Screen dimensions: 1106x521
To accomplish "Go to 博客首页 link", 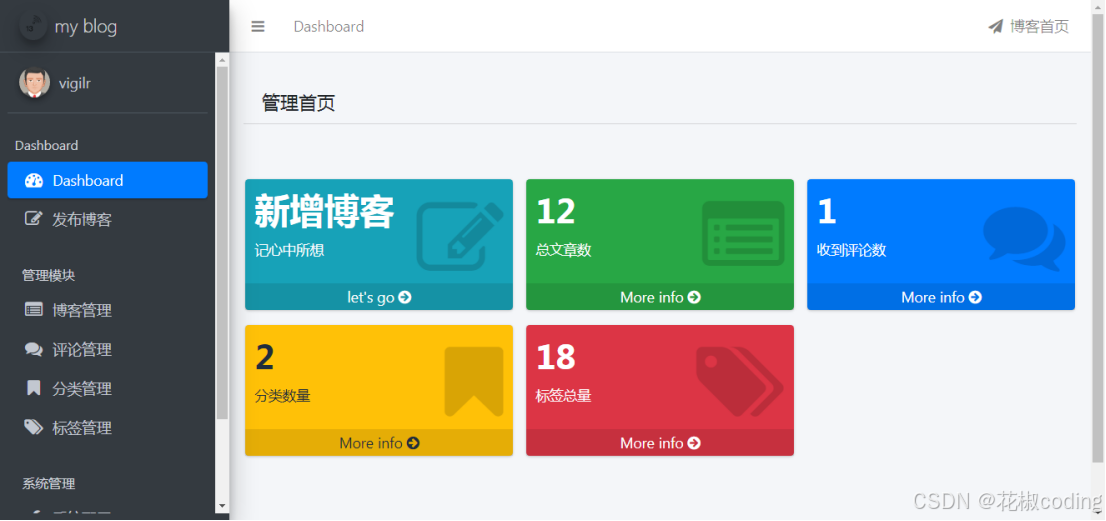I will point(1028,27).
